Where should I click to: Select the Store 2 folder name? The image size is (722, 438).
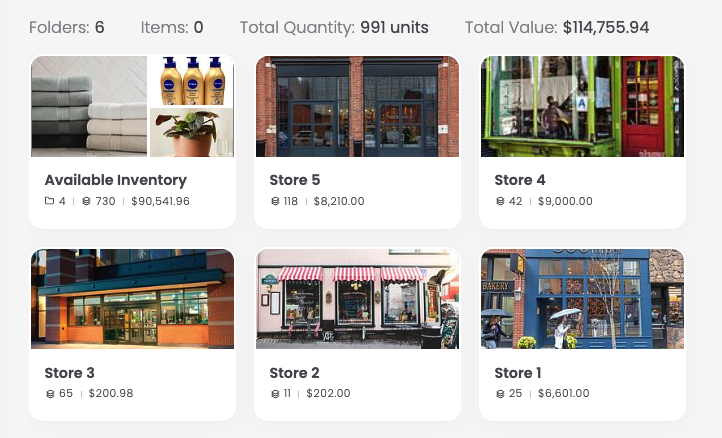point(295,373)
